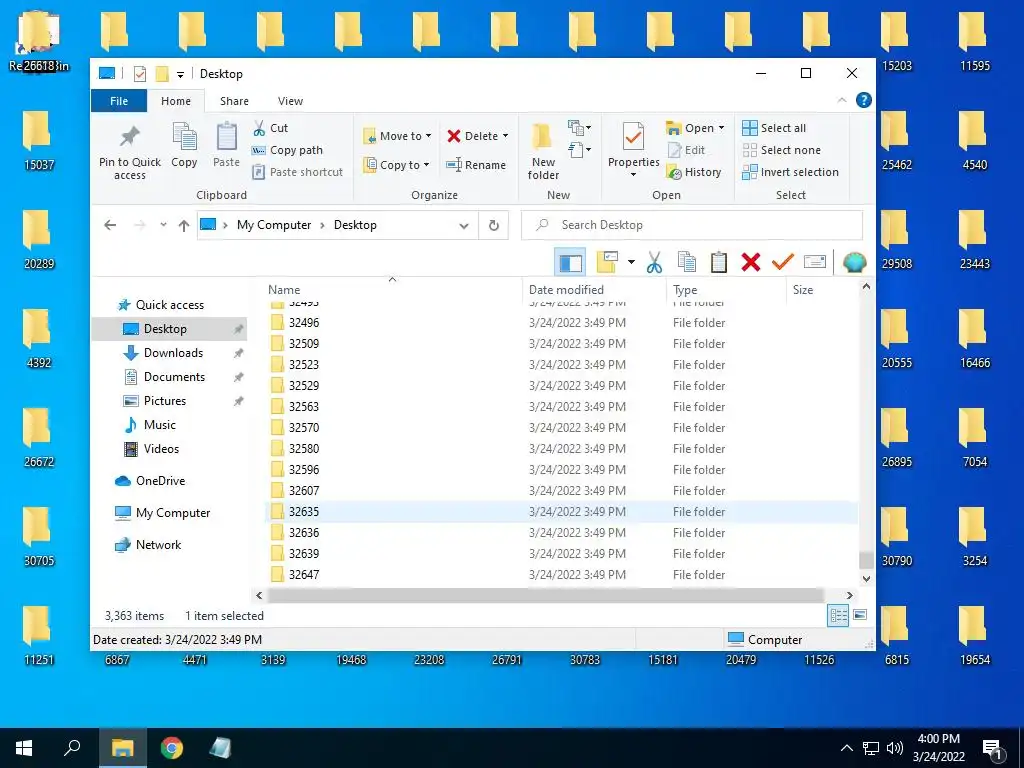Click quick access properties checkmark icon in title bar
Viewport: 1024px width, 768px height.
click(x=140, y=74)
